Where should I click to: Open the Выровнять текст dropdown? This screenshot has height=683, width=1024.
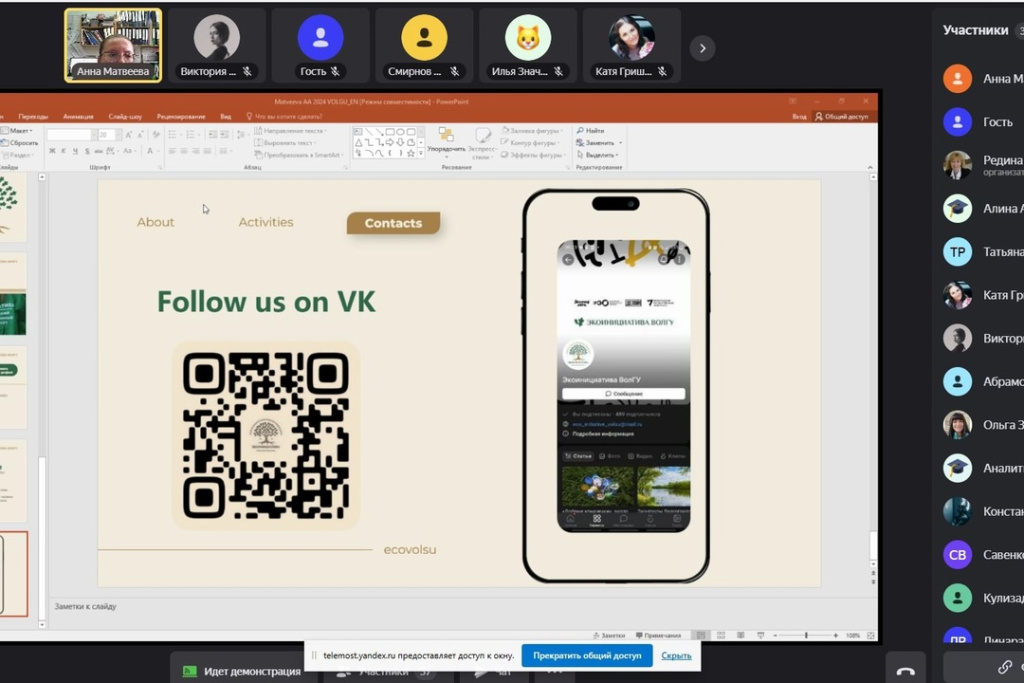point(285,142)
